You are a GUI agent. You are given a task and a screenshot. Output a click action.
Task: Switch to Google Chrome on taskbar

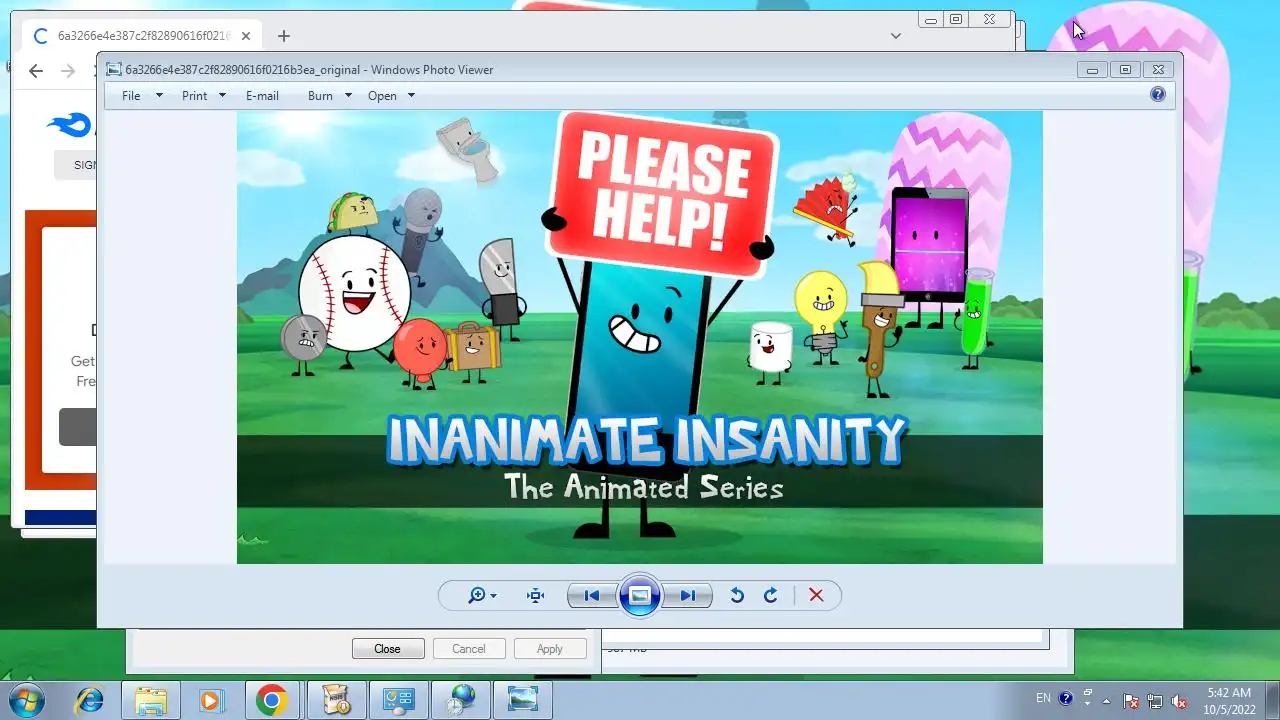point(271,699)
